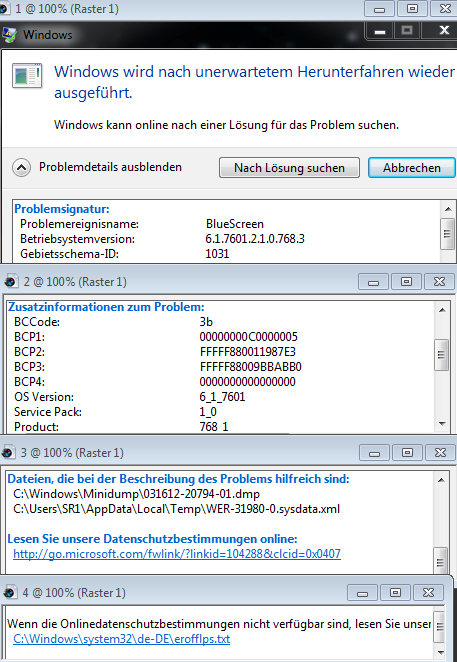Image resolution: width=457 pixels, height=662 pixels.
Task: Click 'Zusatzinformationen zum Problem:' heading
Action: coord(106,307)
